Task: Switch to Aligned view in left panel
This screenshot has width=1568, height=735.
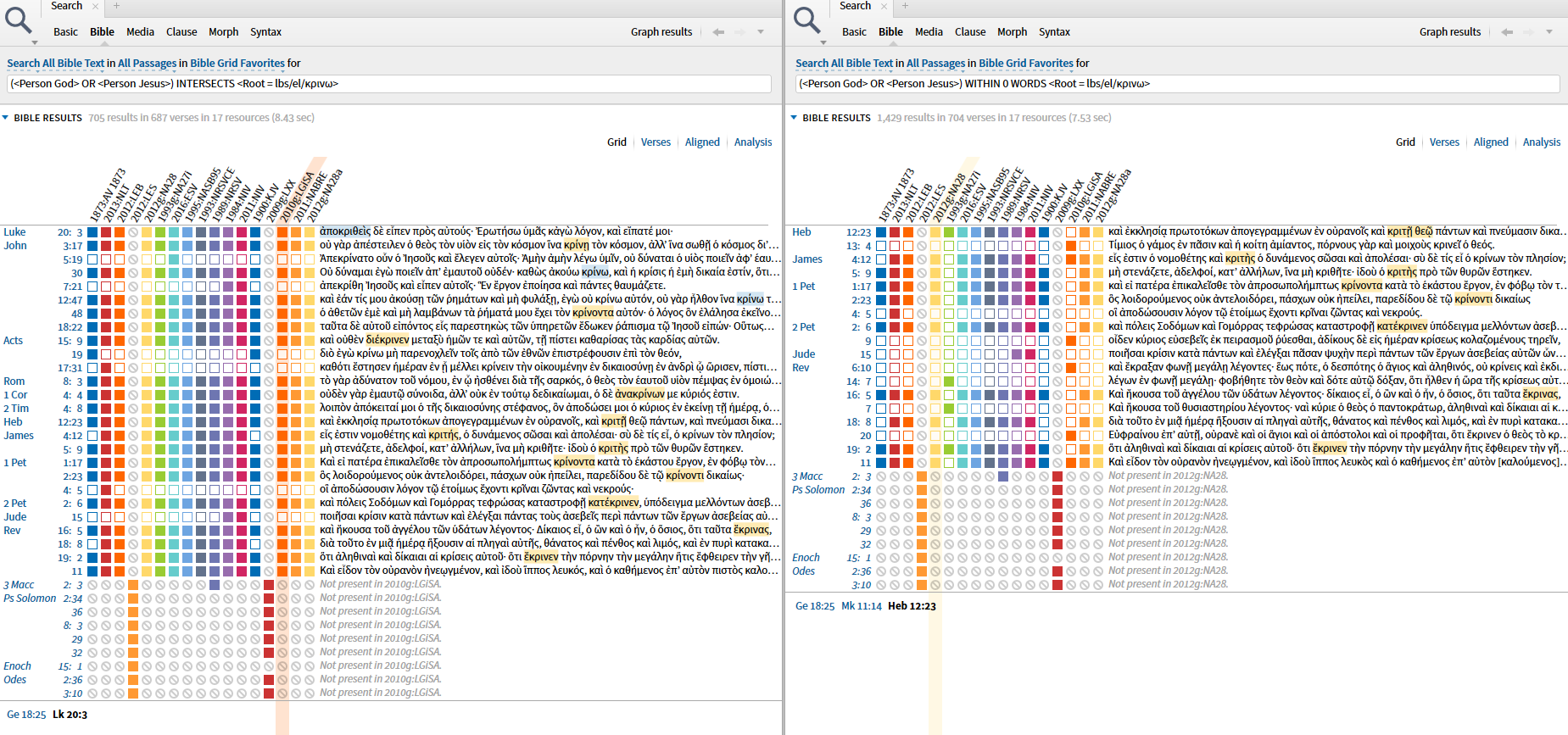Action: pyautogui.click(x=702, y=142)
